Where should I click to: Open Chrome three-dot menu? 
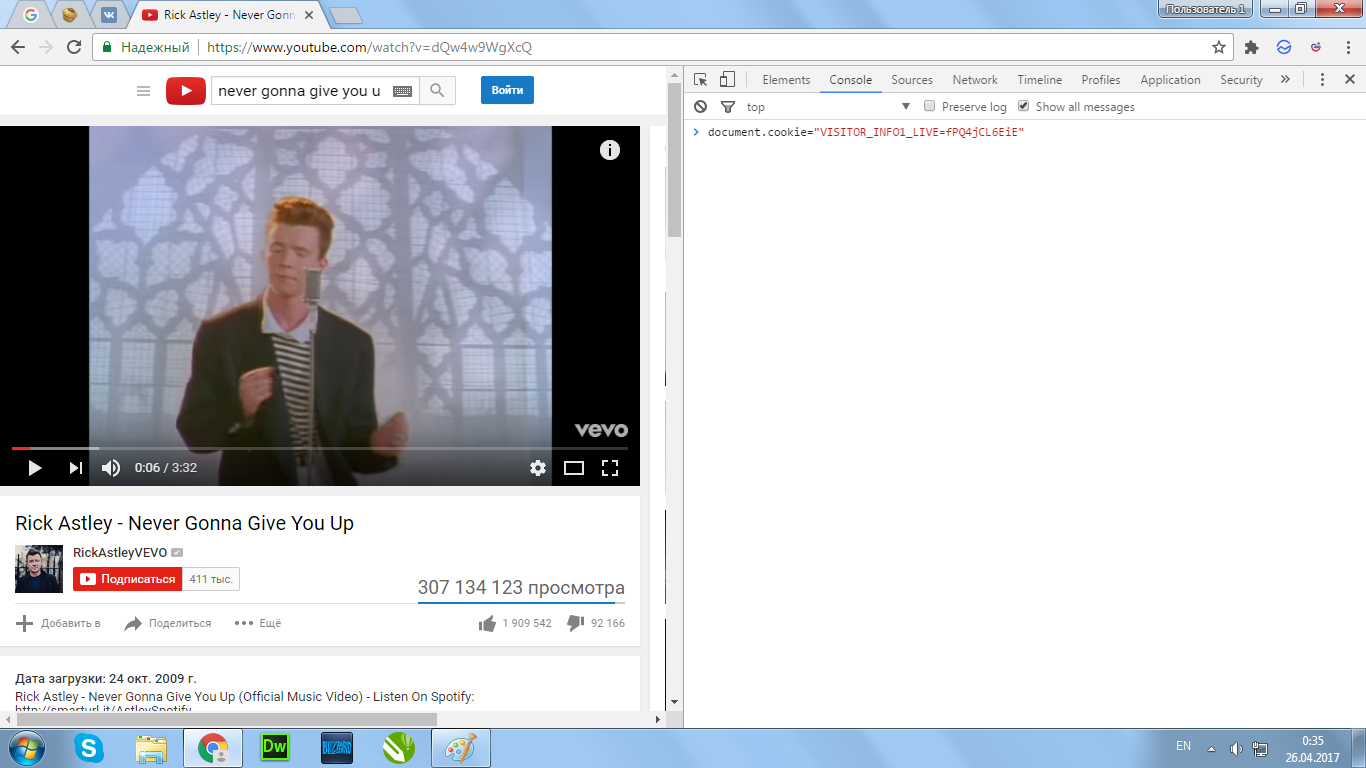coord(1346,47)
